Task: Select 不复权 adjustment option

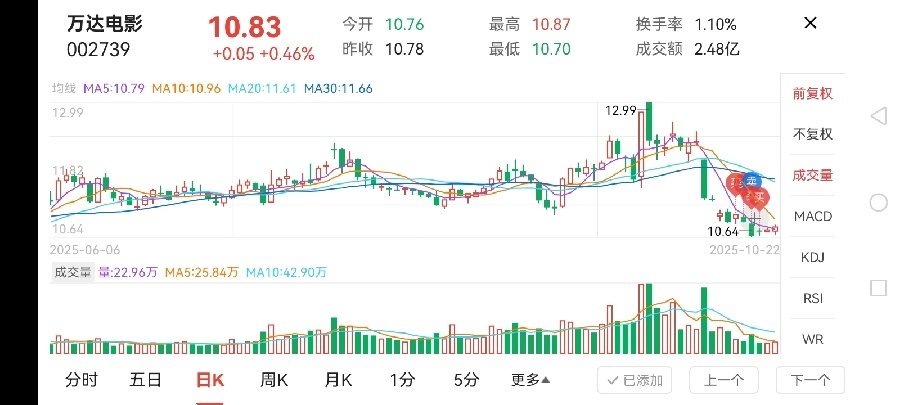Action: 813,135
